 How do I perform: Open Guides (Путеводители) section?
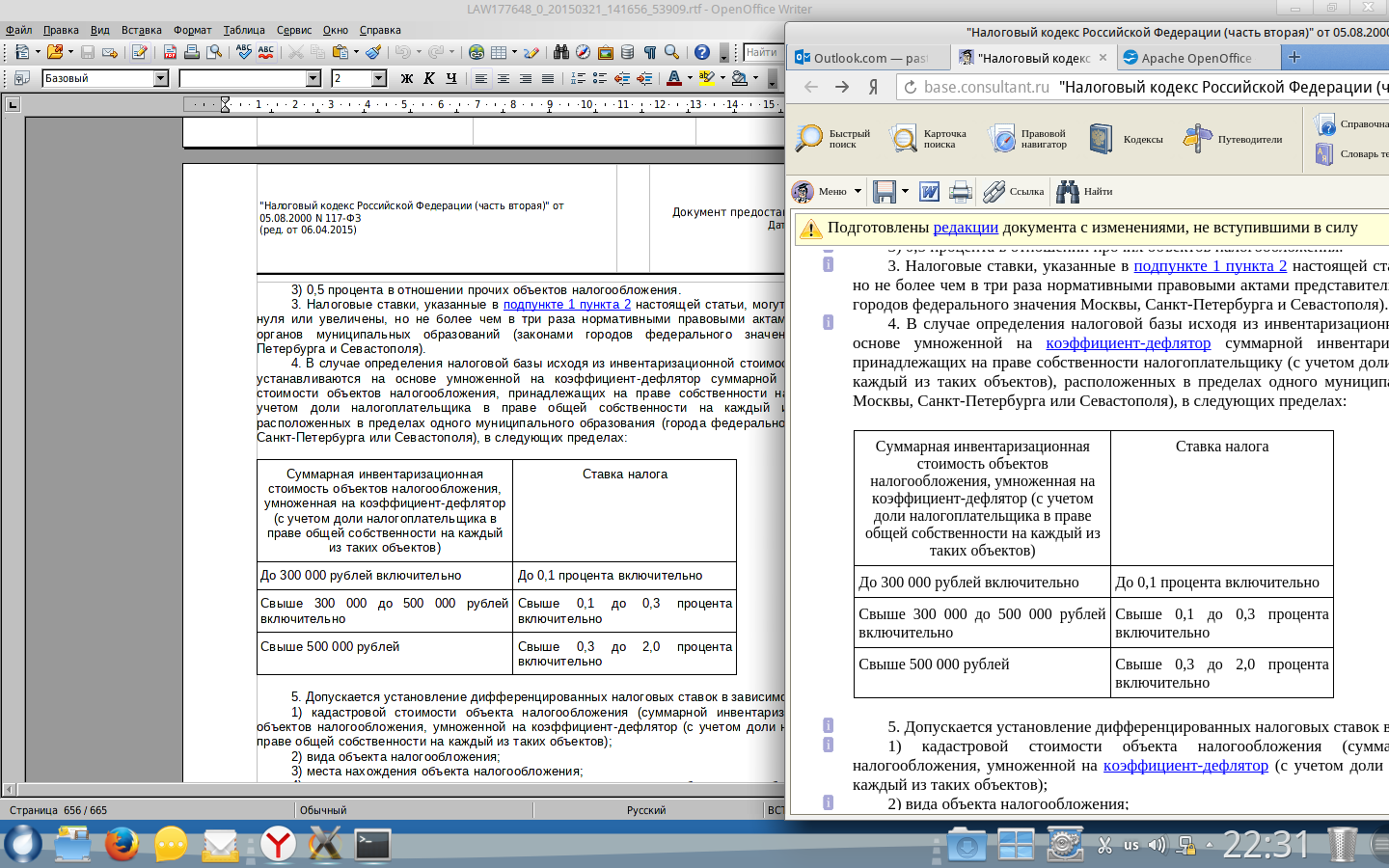tap(1233, 139)
